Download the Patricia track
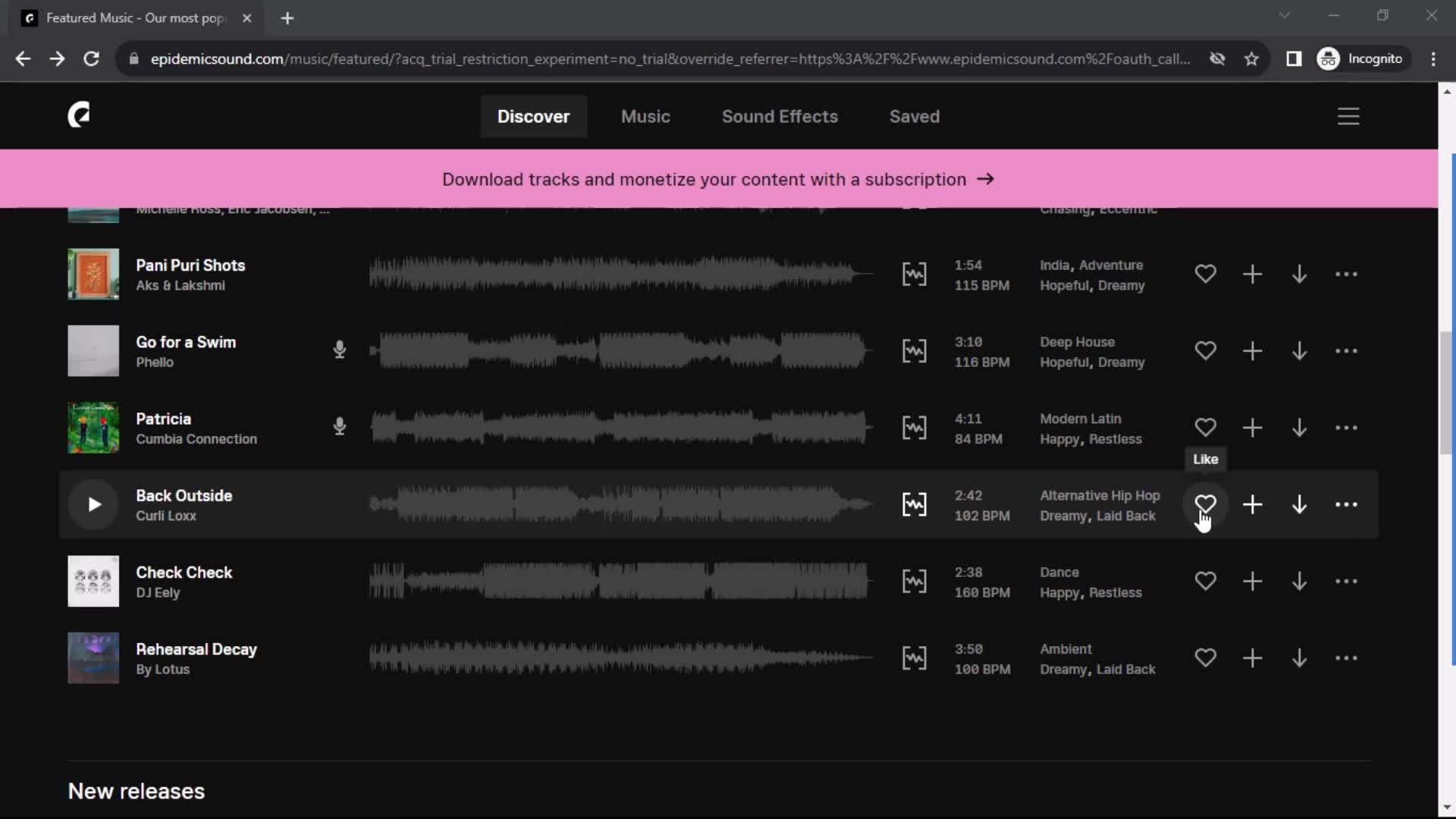Viewport: 1456px width, 819px height. 1299,428
